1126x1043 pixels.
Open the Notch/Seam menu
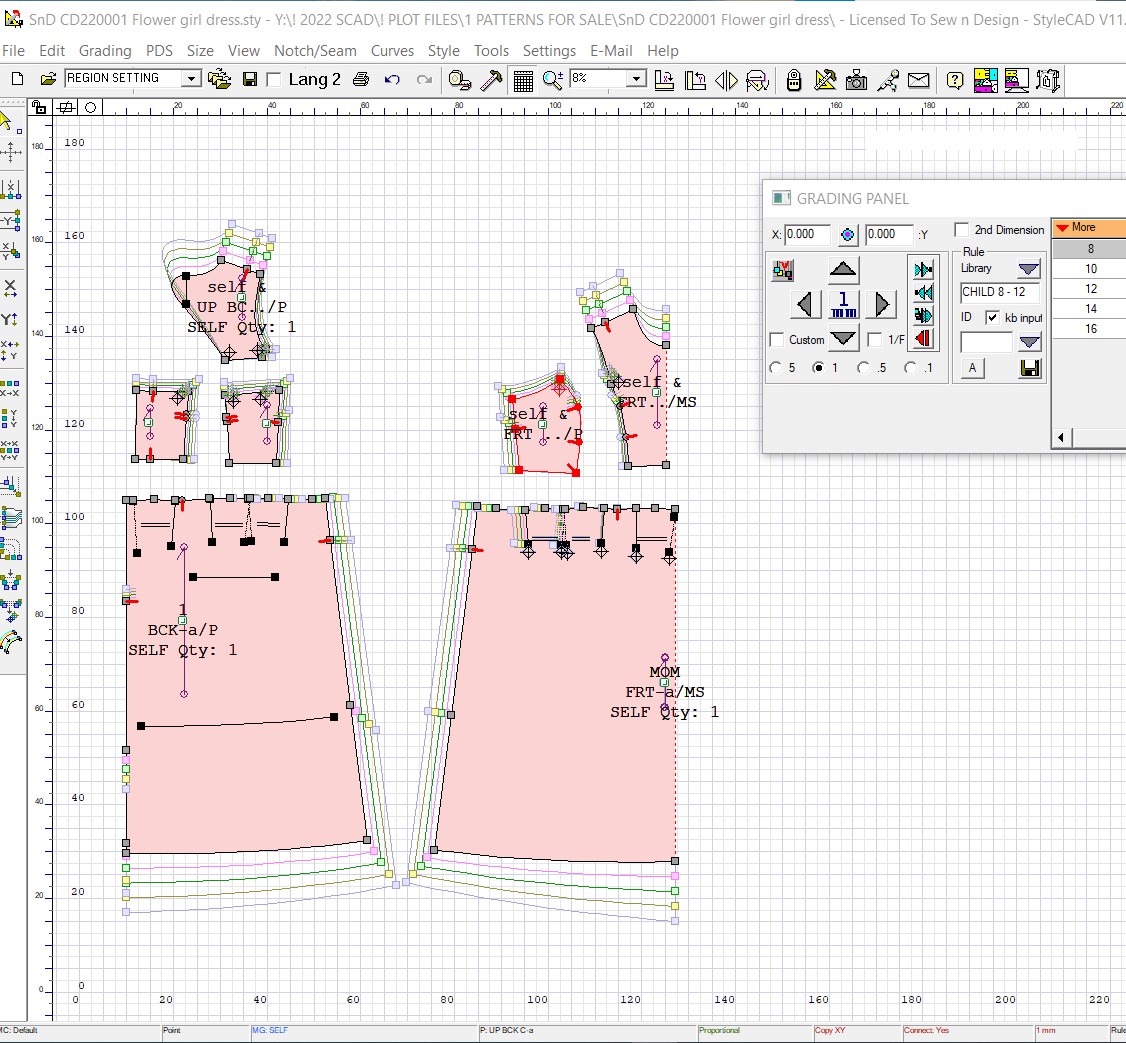coord(315,50)
